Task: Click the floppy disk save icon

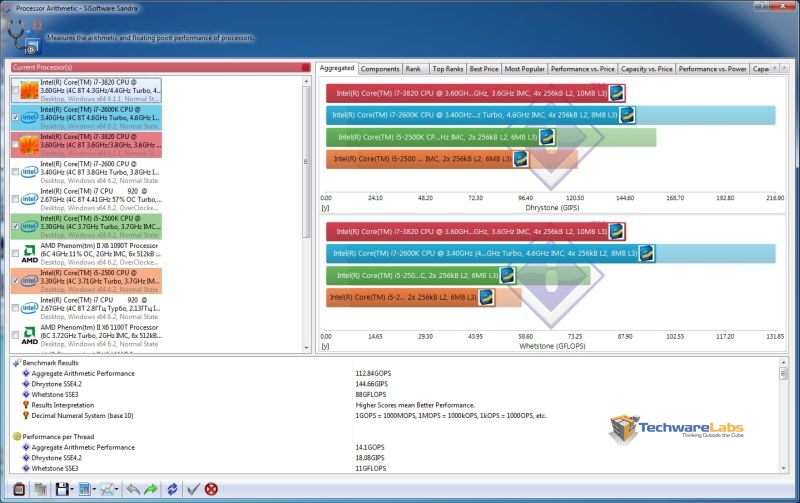Action: click(62, 490)
